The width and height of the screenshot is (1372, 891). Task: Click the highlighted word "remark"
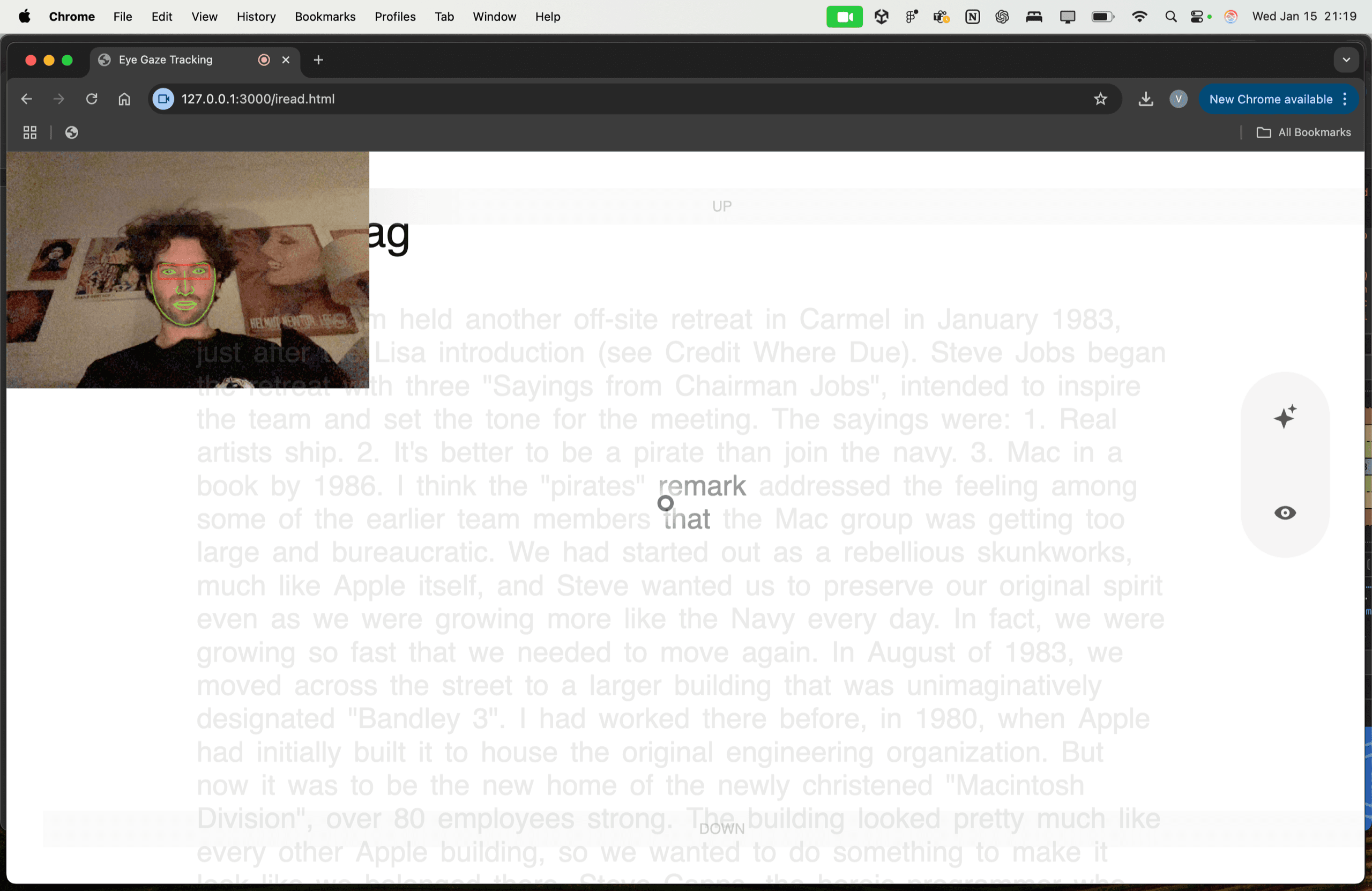(702, 486)
